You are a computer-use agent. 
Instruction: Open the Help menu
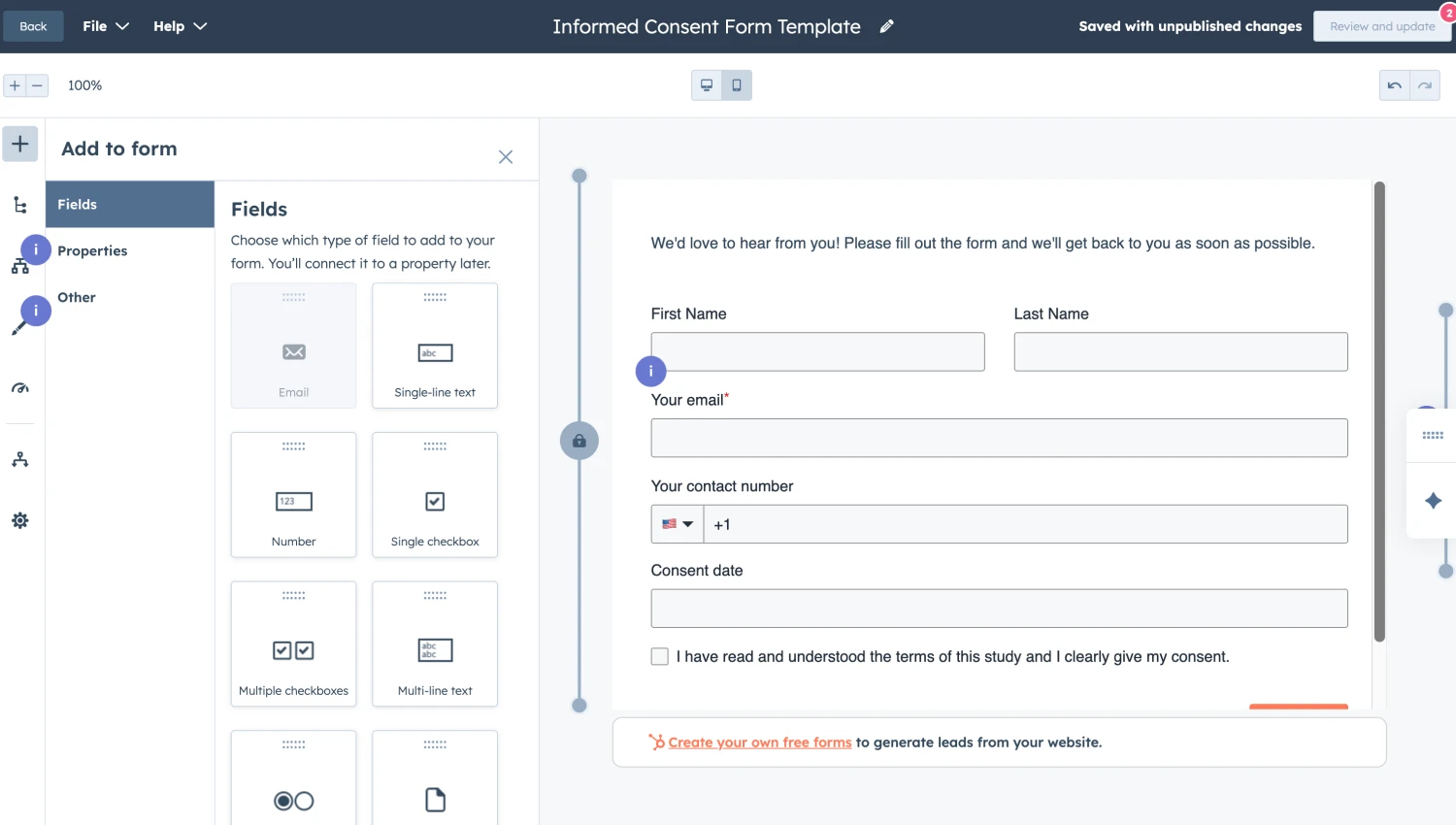[180, 26]
